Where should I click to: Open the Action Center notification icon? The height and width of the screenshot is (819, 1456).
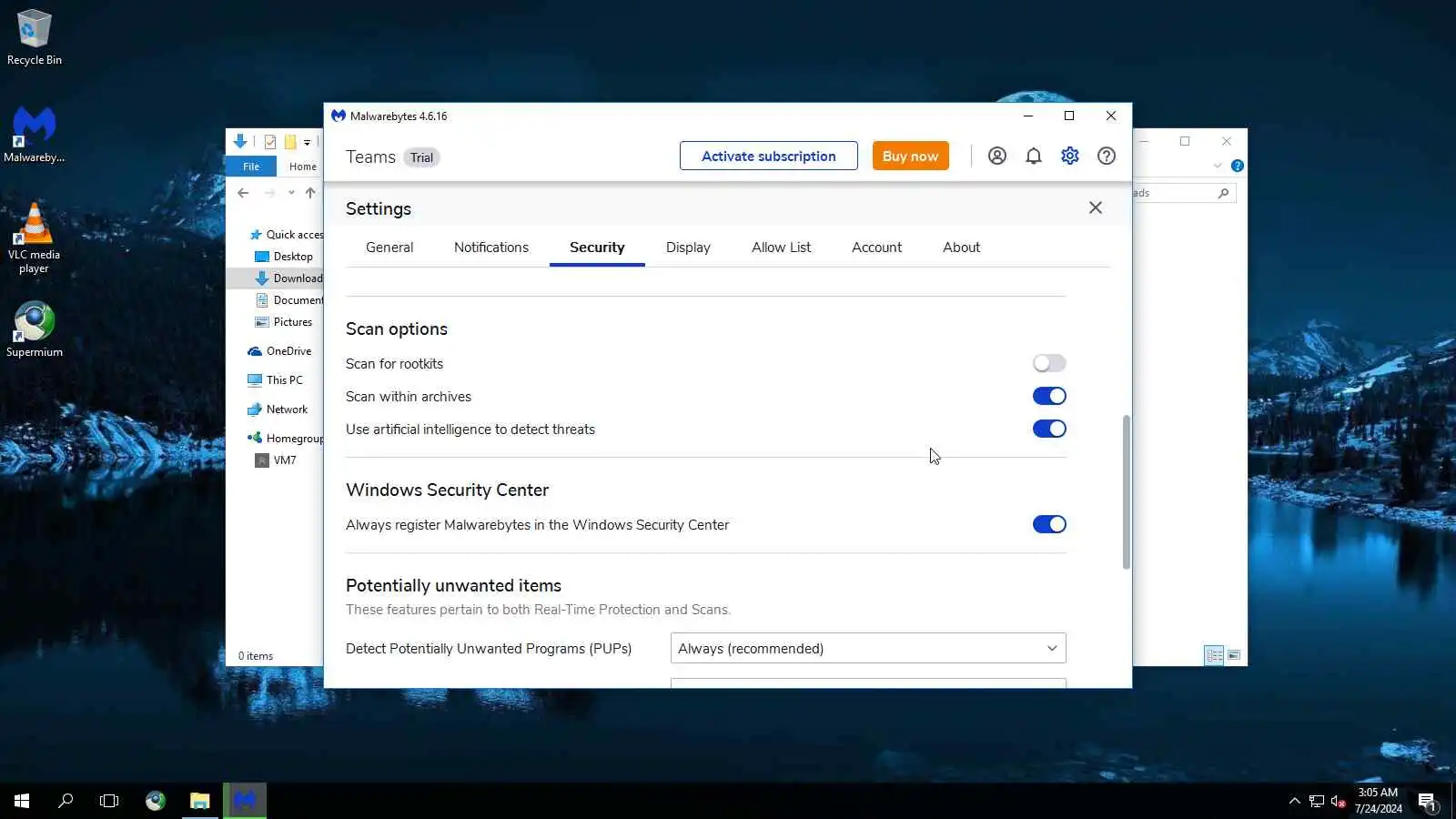(x=1427, y=801)
